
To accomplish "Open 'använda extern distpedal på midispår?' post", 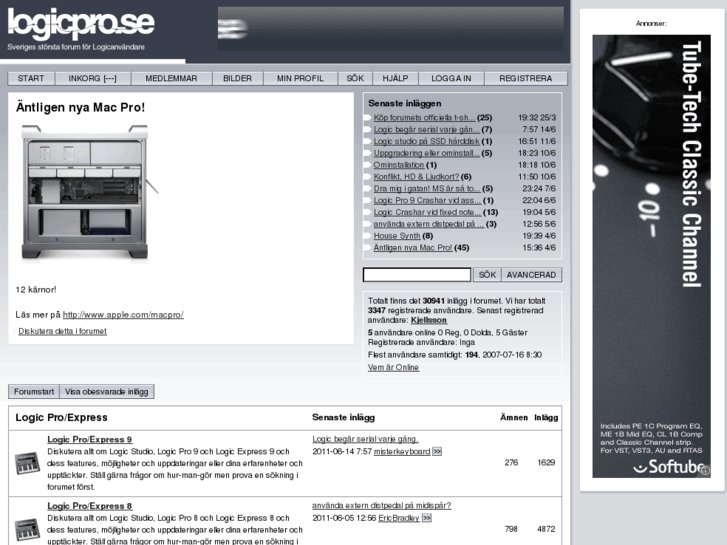I will (x=382, y=505).
